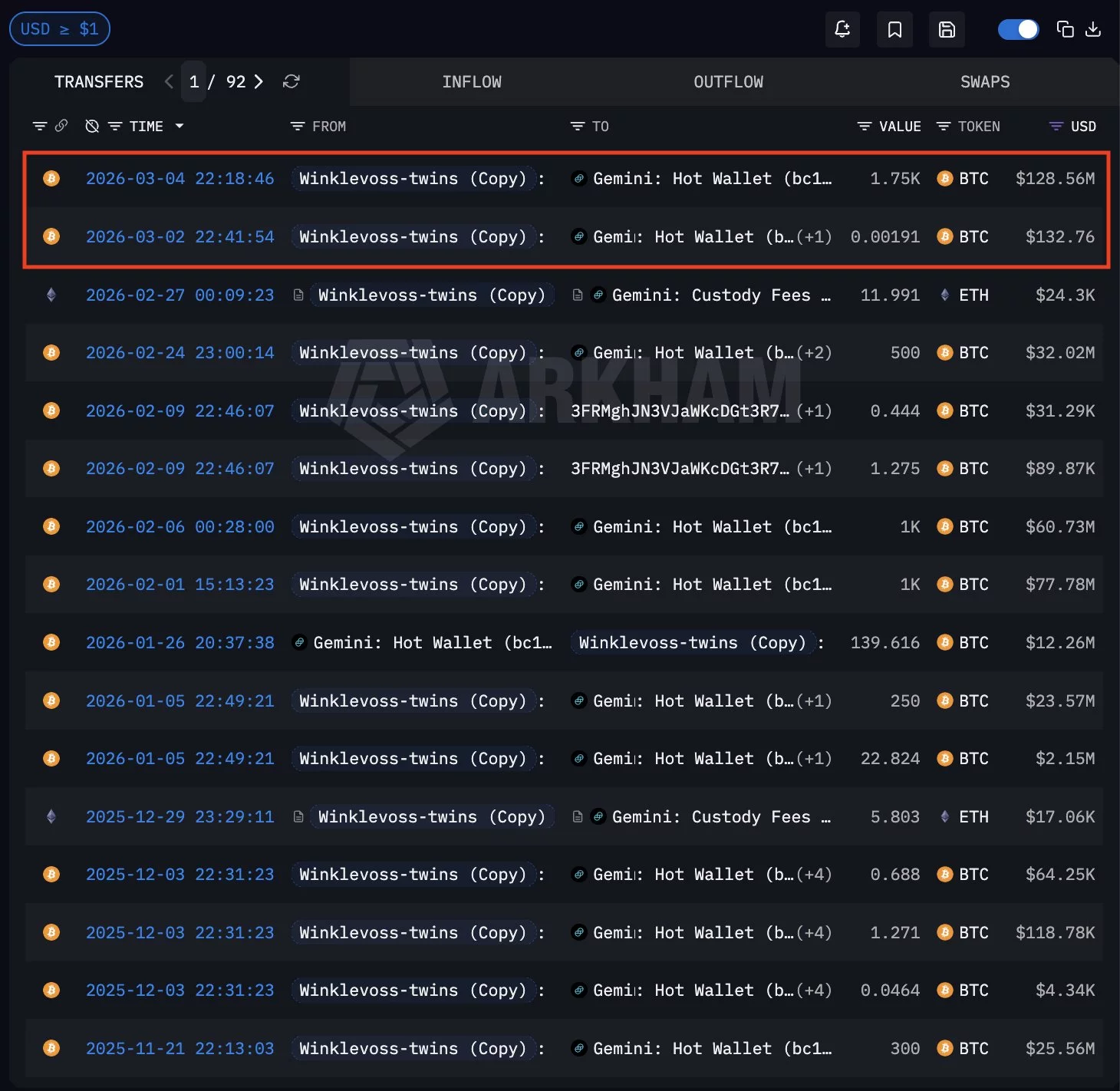Copy the page link using copy icon
This screenshot has height=1091, width=1120.
click(x=1065, y=28)
